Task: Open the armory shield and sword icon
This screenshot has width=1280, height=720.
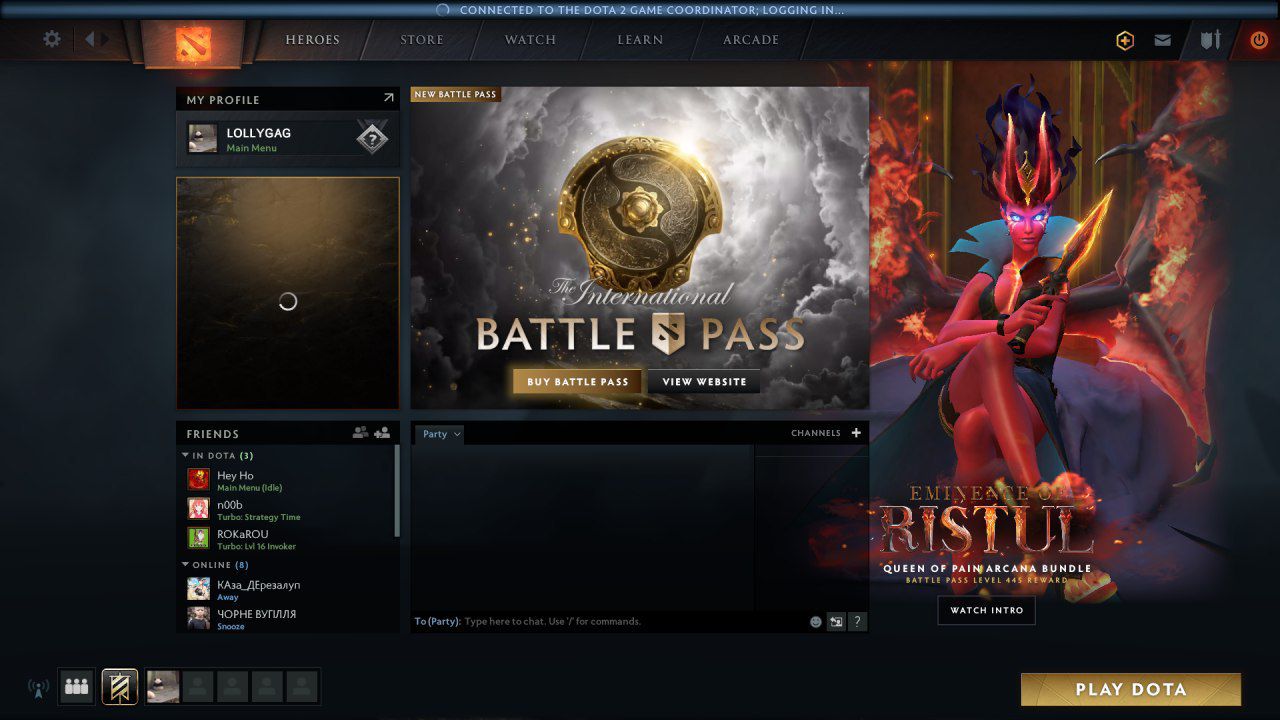Action: [x=1211, y=40]
